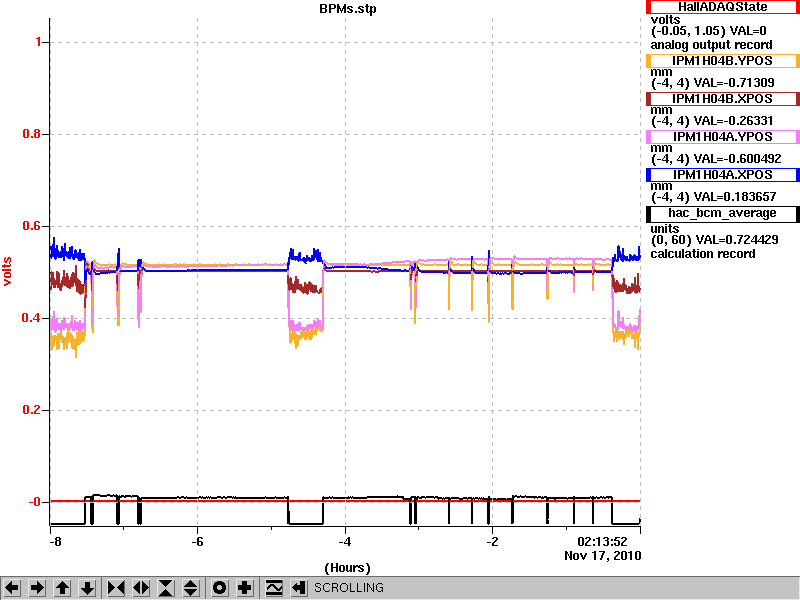Click the plus sign toolbar icon

point(245,588)
